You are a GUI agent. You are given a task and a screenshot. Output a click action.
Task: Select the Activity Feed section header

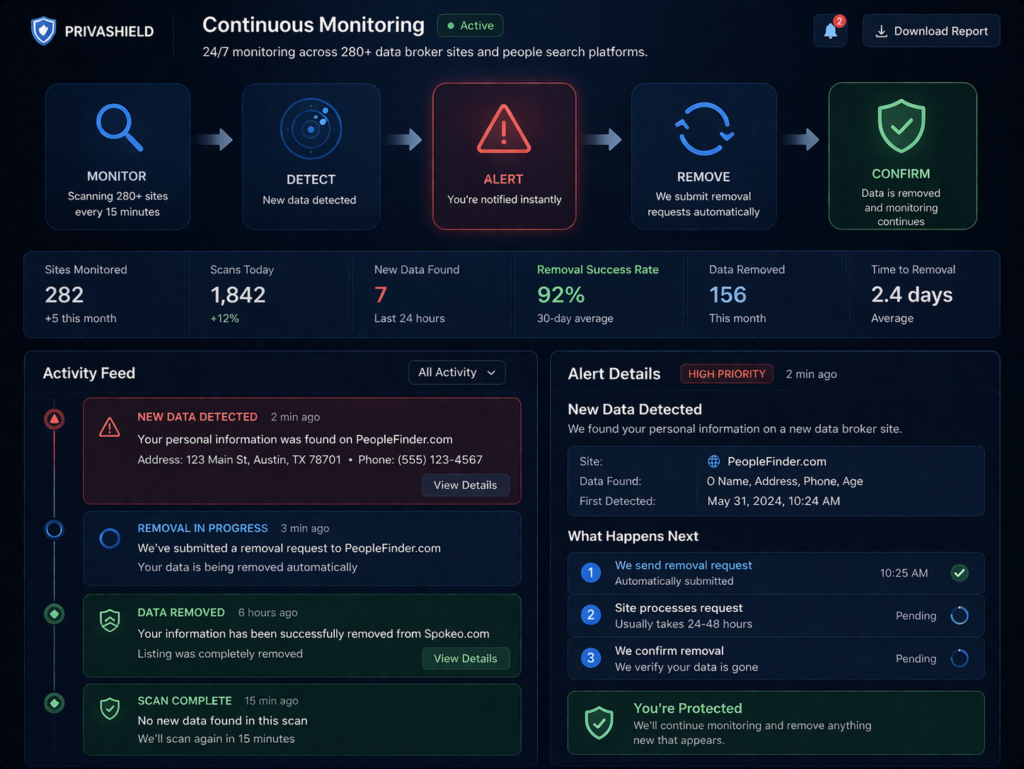click(88, 373)
